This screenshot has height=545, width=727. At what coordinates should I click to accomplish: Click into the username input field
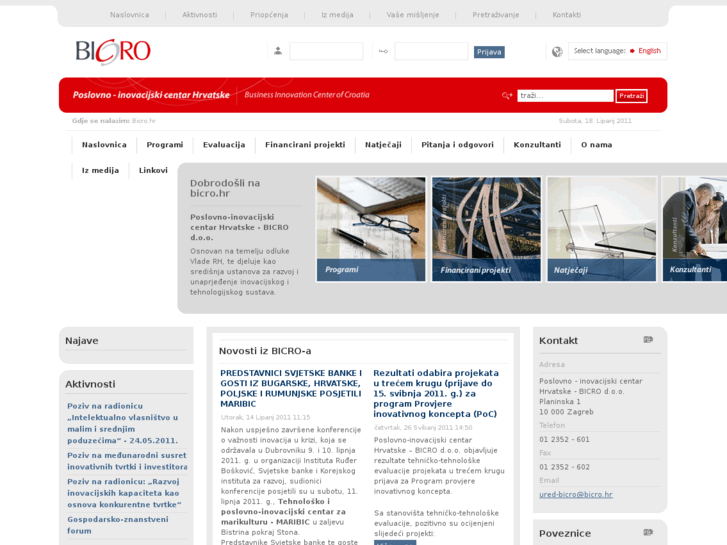326,51
